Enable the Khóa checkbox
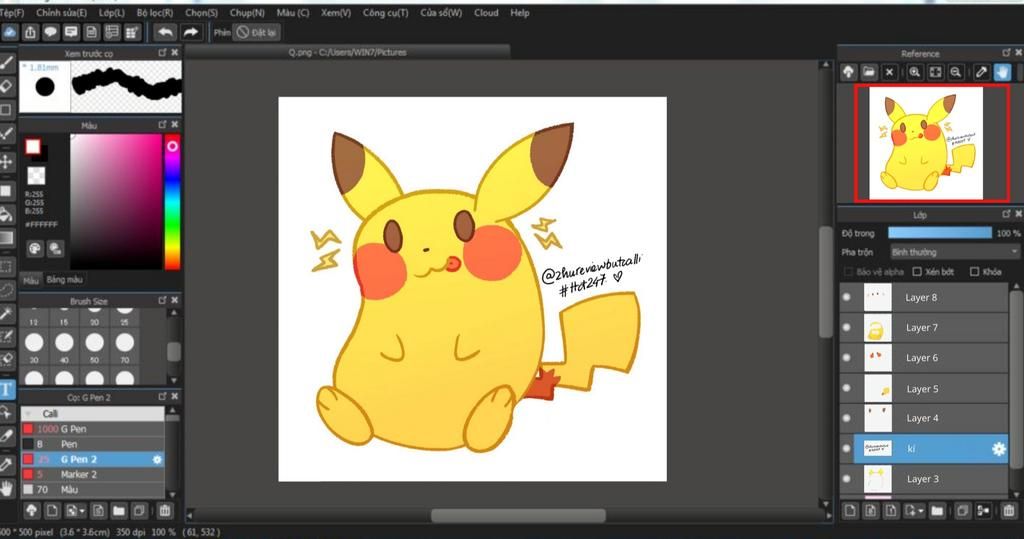This screenshot has height=539, width=1024. point(974,272)
